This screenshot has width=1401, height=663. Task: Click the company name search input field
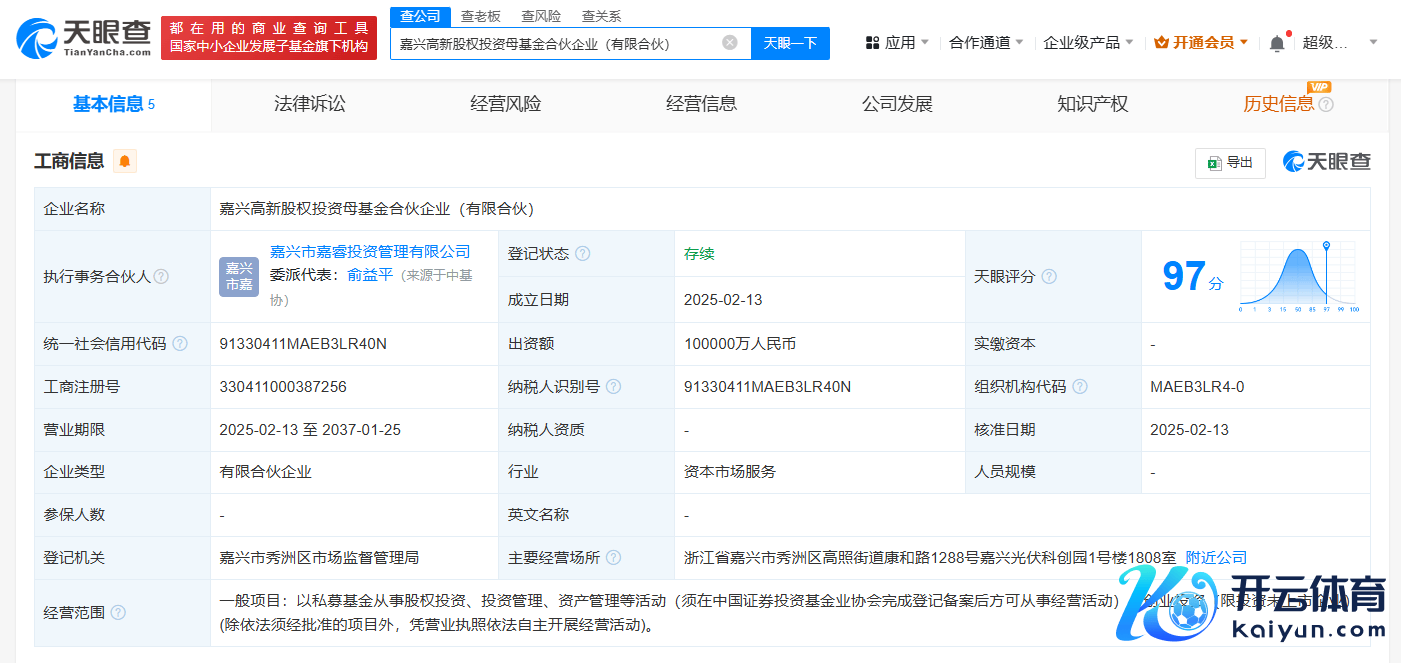tap(555, 43)
